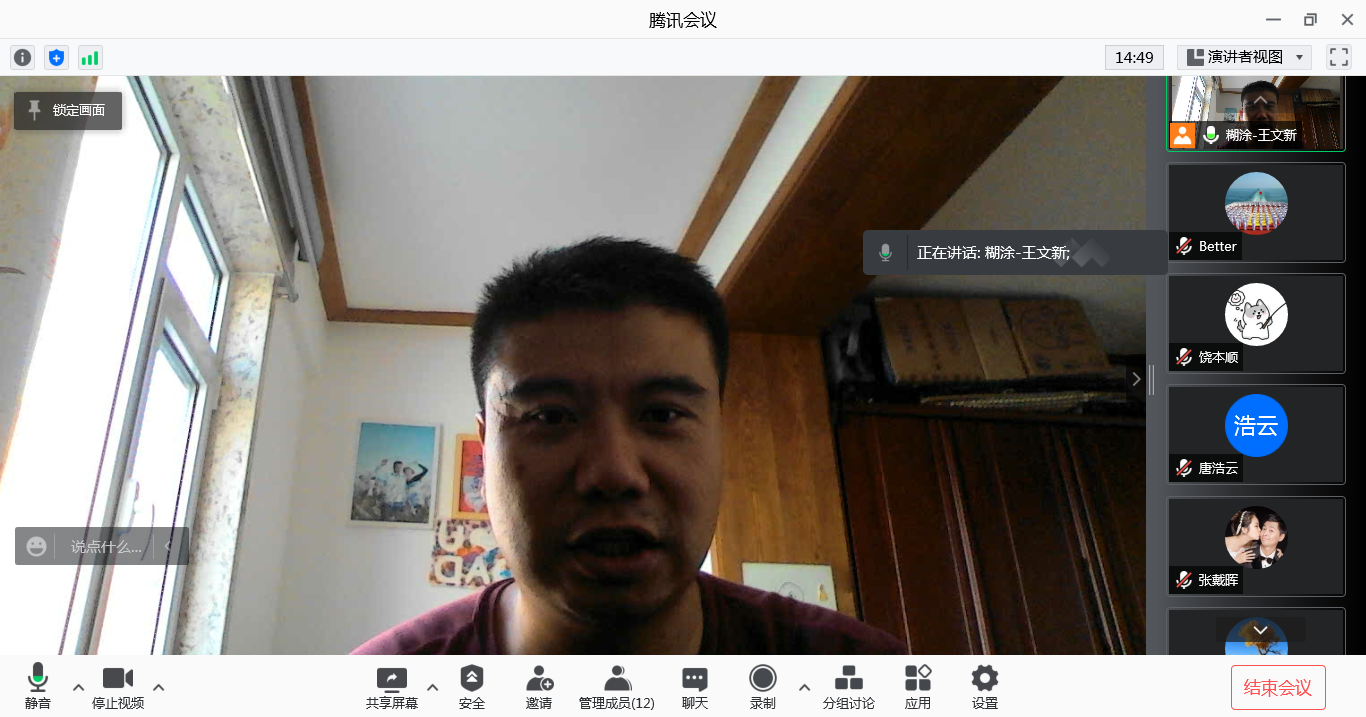Image resolution: width=1366 pixels, height=717 pixels.
Task: Open Settings (设置) gear
Action: [x=985, y=686]
